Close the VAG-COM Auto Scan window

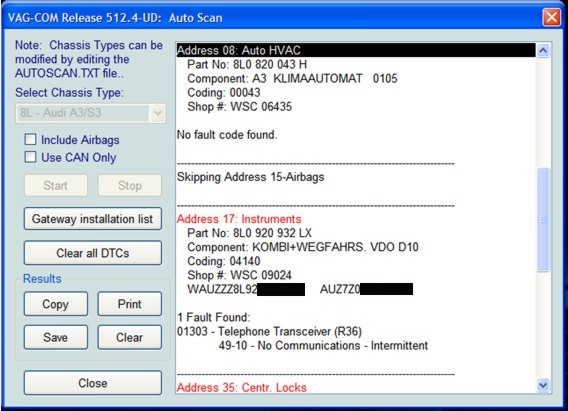coord(551,17)
